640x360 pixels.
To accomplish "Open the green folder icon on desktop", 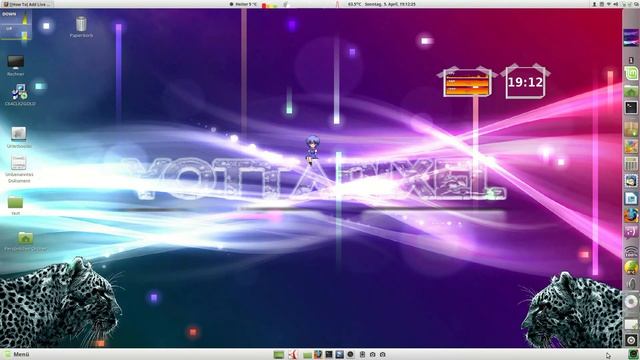I will point(16,204).
